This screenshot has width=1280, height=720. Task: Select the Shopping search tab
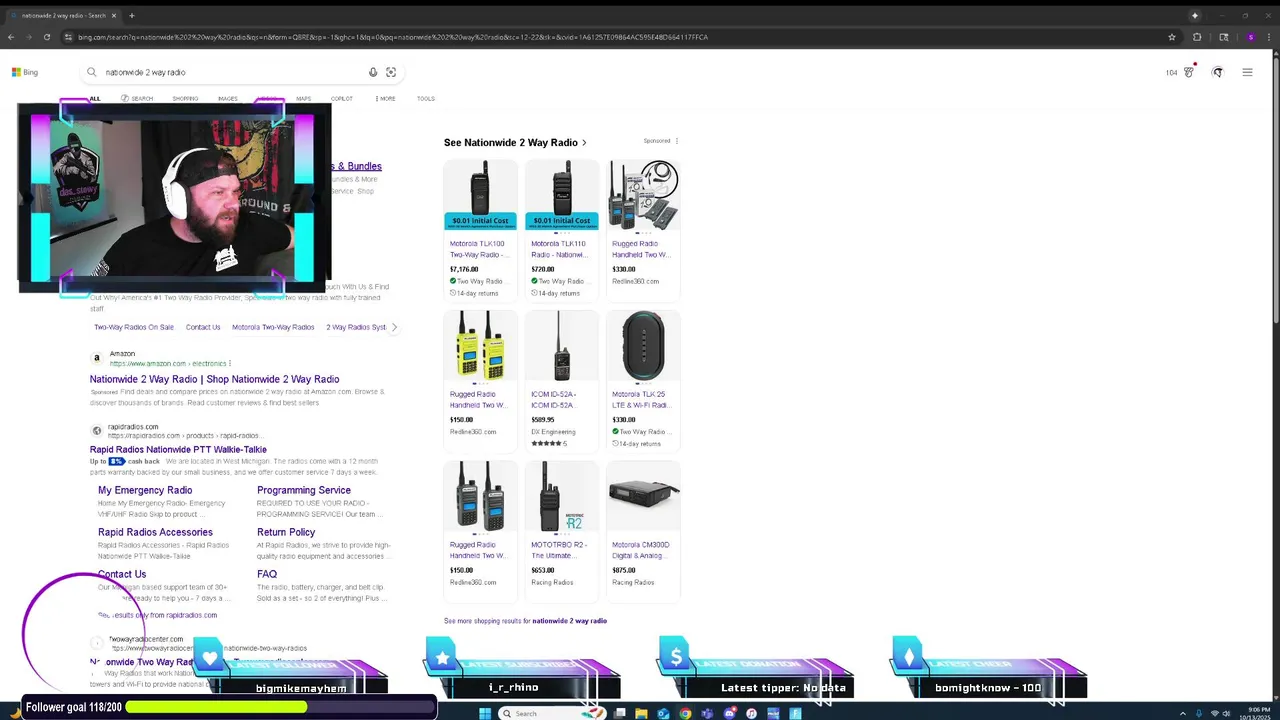tap(185, 99)
